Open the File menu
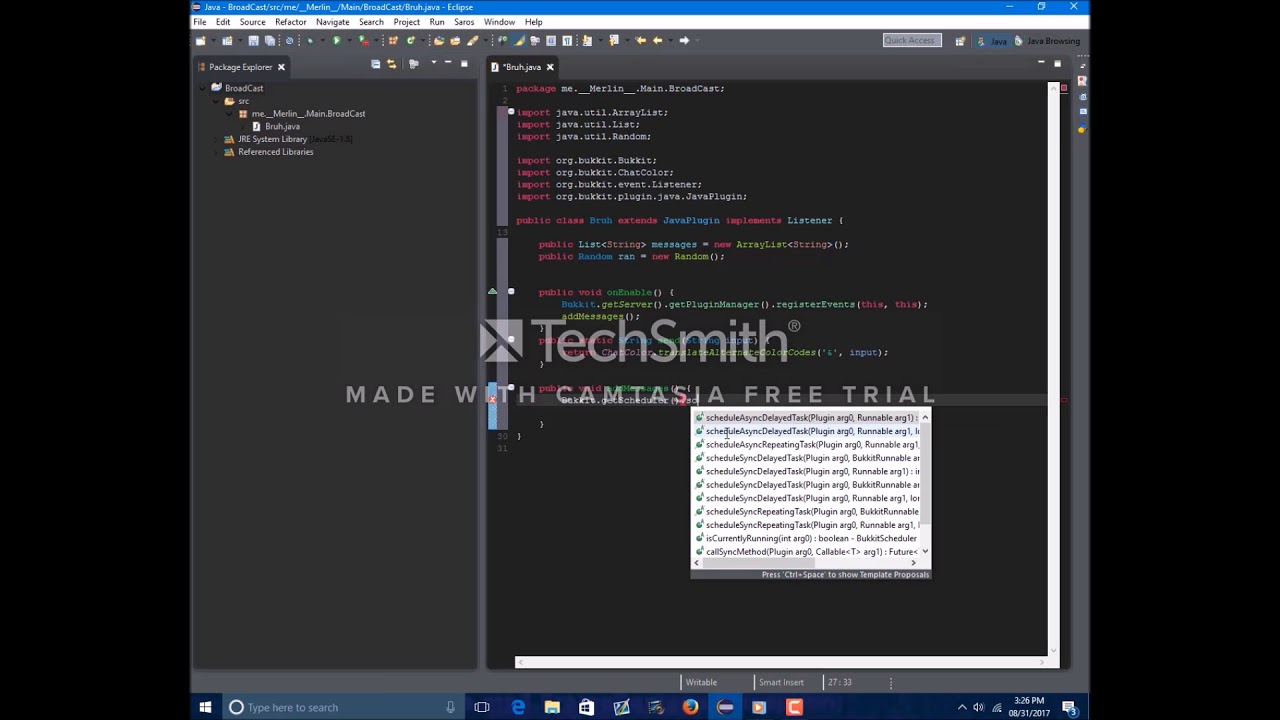The image size is (1280, 720). 200,22
